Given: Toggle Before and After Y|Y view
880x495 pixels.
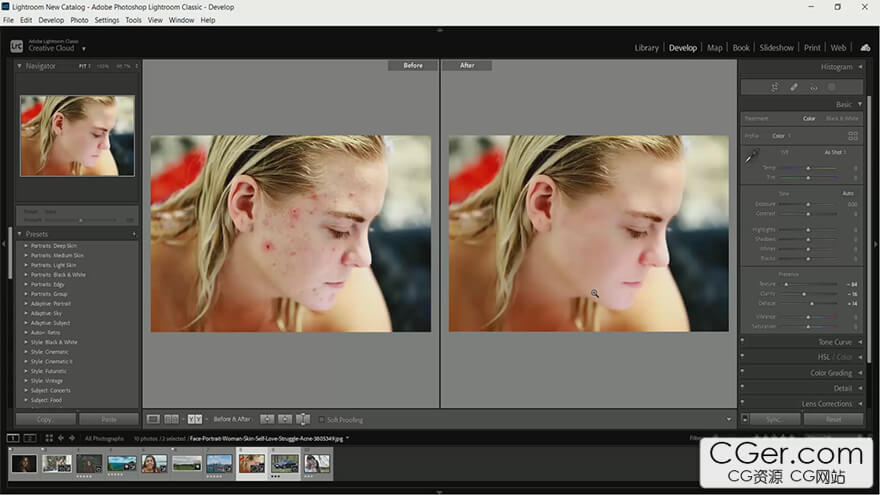Looking at the screenshot, I should [194, 419].
